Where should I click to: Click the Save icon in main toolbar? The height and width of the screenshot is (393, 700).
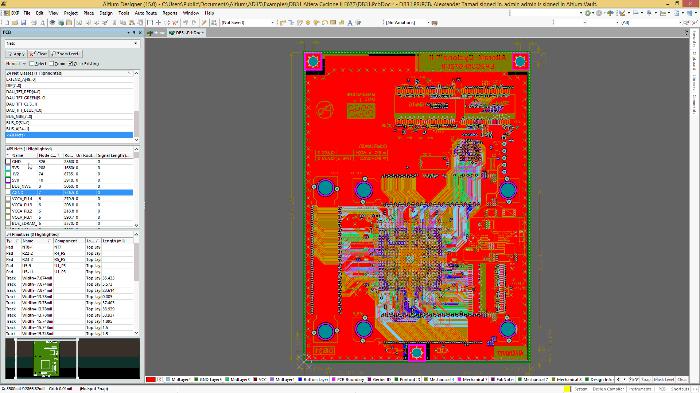coord(24,22)
